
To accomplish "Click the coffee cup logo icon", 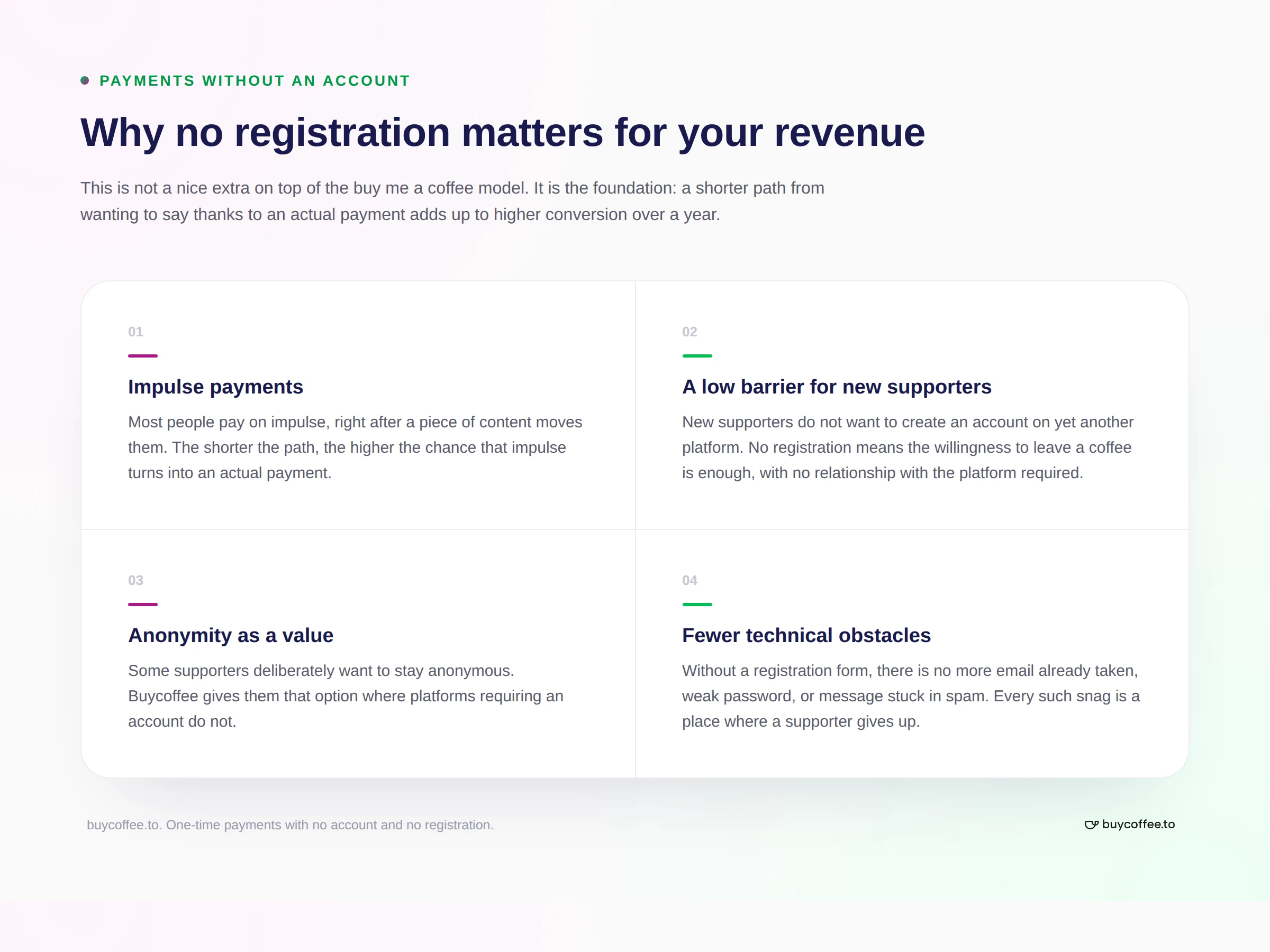I will click(1091, 825).
